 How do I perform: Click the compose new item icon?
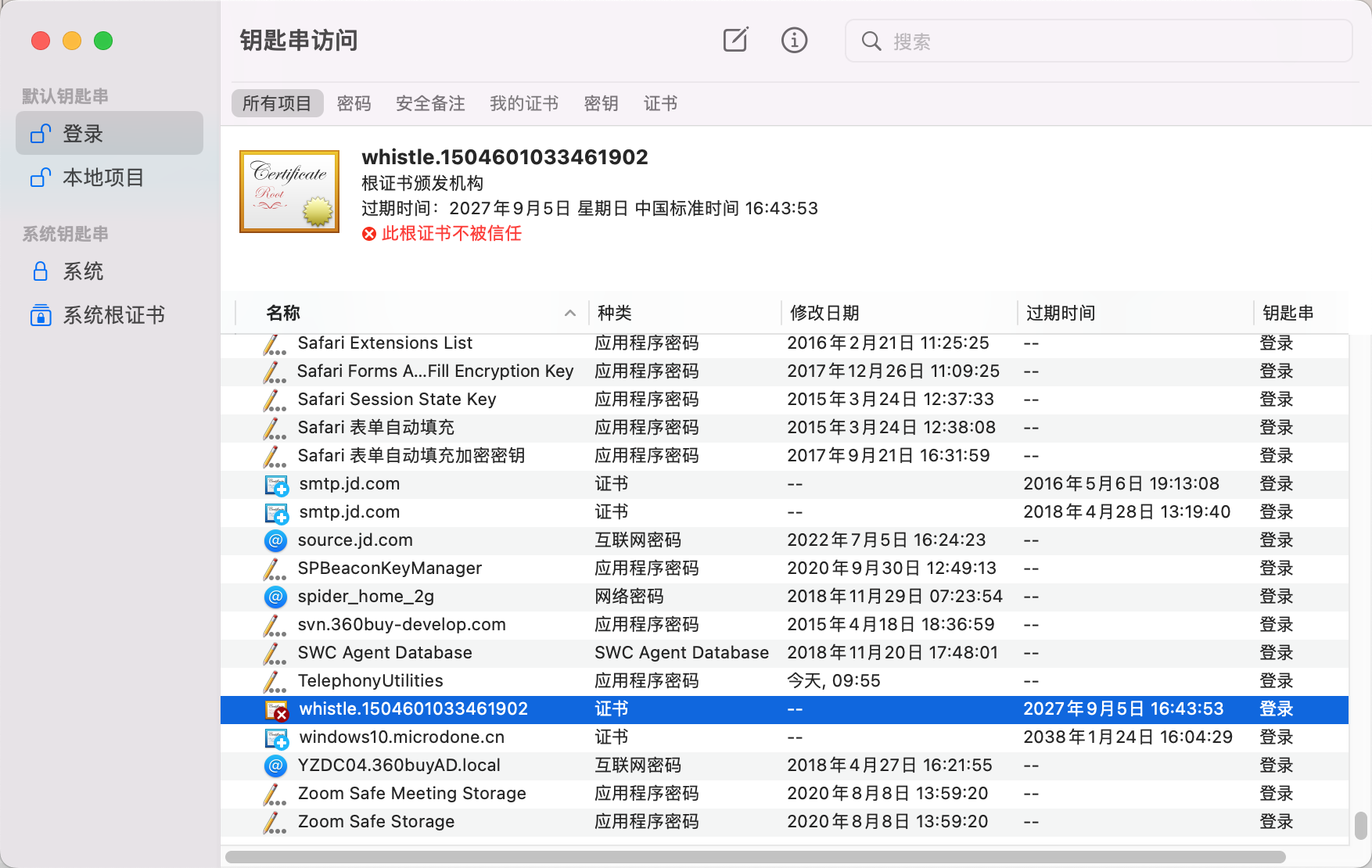tap(735, 40)
